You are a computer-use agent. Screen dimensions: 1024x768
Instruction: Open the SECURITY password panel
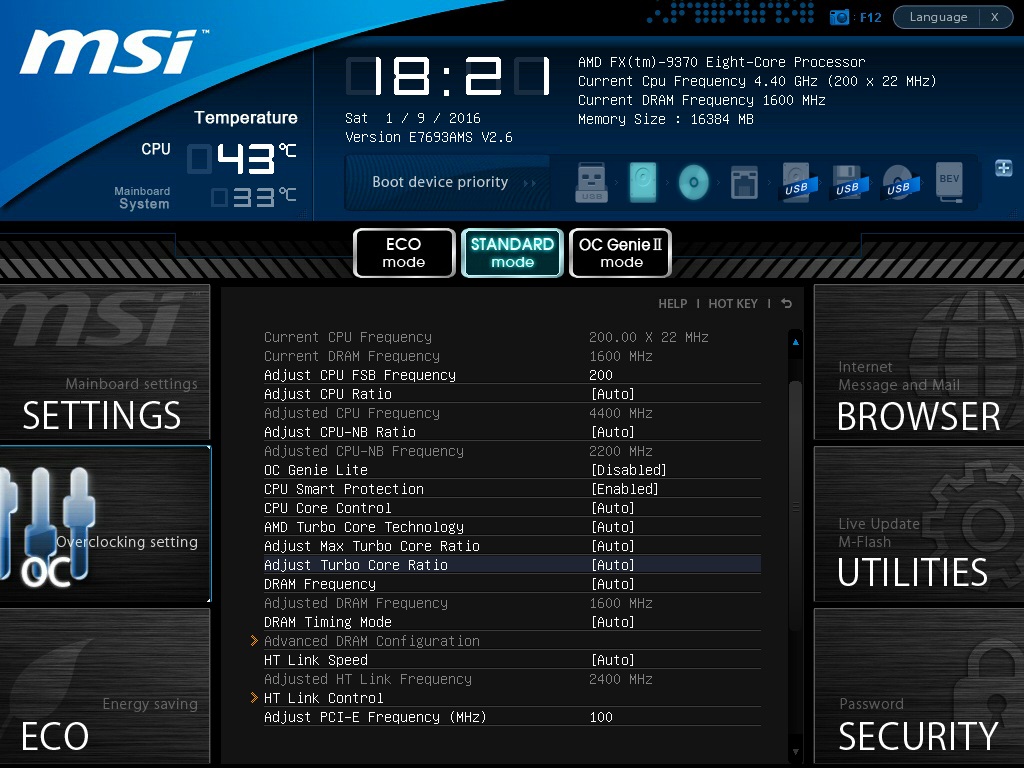919,686
